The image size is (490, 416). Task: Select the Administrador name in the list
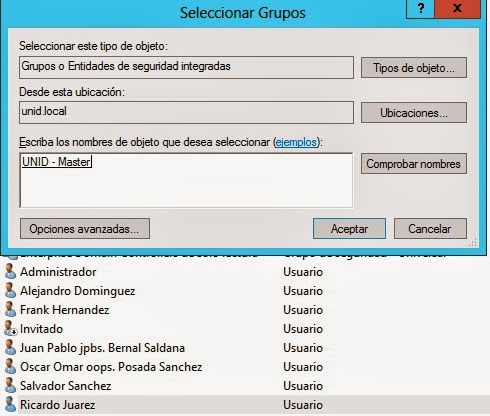pyautogui.click(x=58, y=272)
